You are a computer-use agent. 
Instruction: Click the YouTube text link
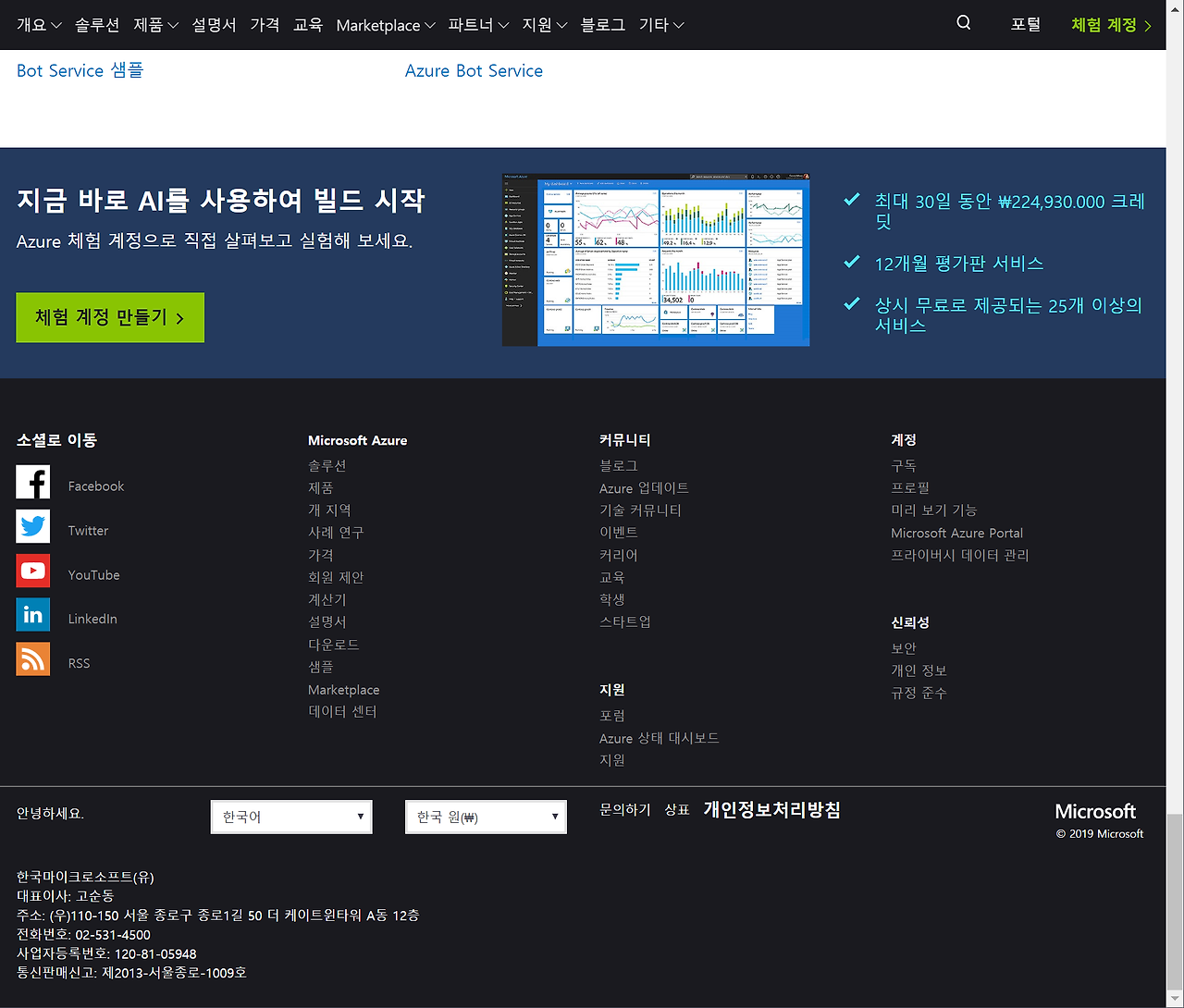pyautogui.click(x=94, y=575)
